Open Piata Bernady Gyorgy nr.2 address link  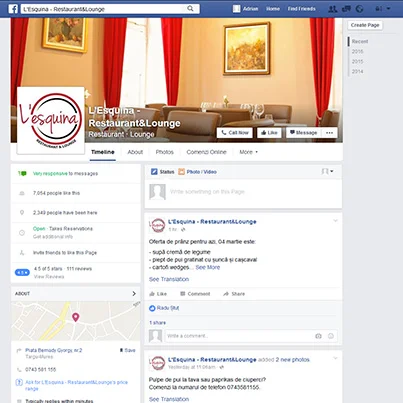(x=54, y=350)
